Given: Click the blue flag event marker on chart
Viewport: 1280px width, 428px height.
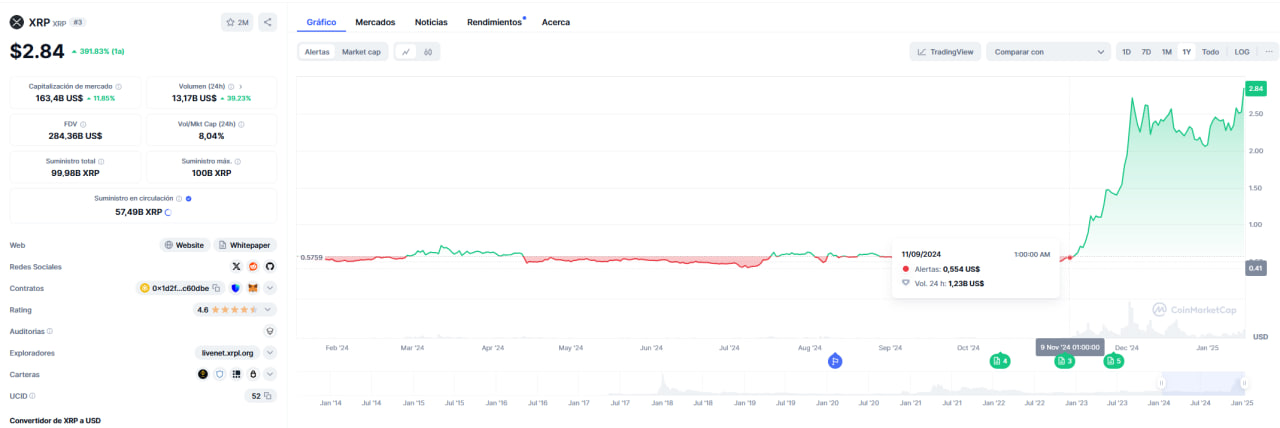Looking at the screenshot, I should click(835, 361).
